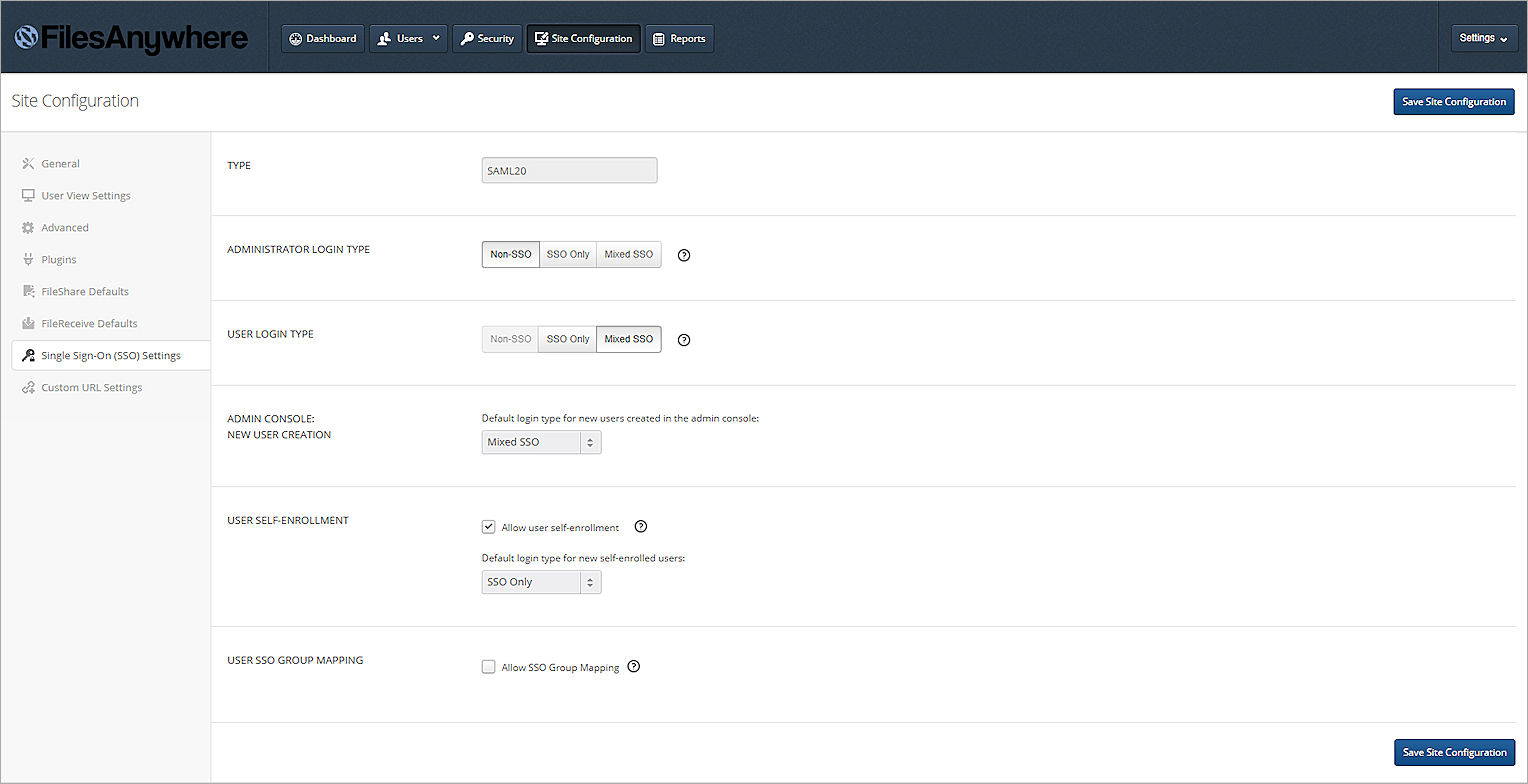Screen dimensions: 1528x784
Task: Go to Custom URL Settings link icon
Action: 29,388
